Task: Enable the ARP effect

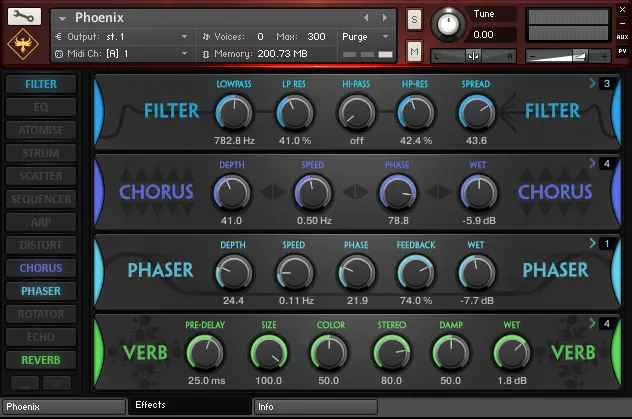Action: tap(41, 222)
